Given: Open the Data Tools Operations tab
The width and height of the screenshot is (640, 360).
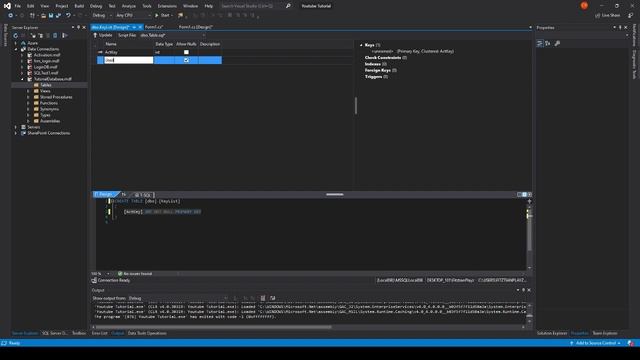Looking at the screenshot, I should coord(147,333).
